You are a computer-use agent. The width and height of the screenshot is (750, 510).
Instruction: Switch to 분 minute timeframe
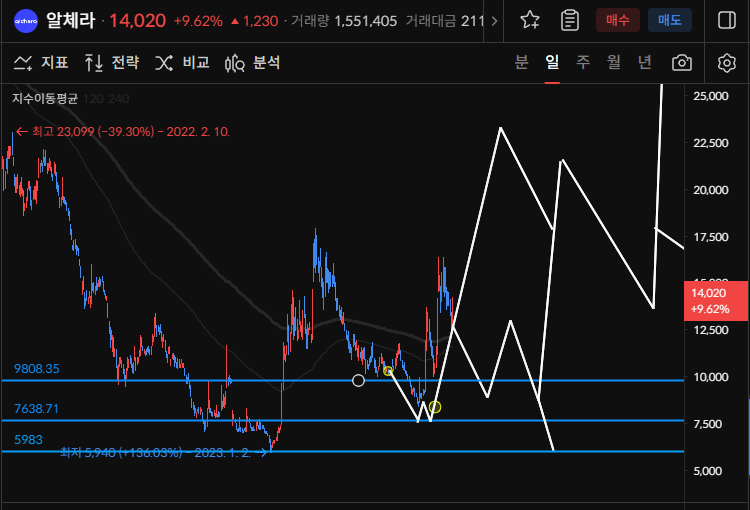pyautogui.click(x=521, y=62)
